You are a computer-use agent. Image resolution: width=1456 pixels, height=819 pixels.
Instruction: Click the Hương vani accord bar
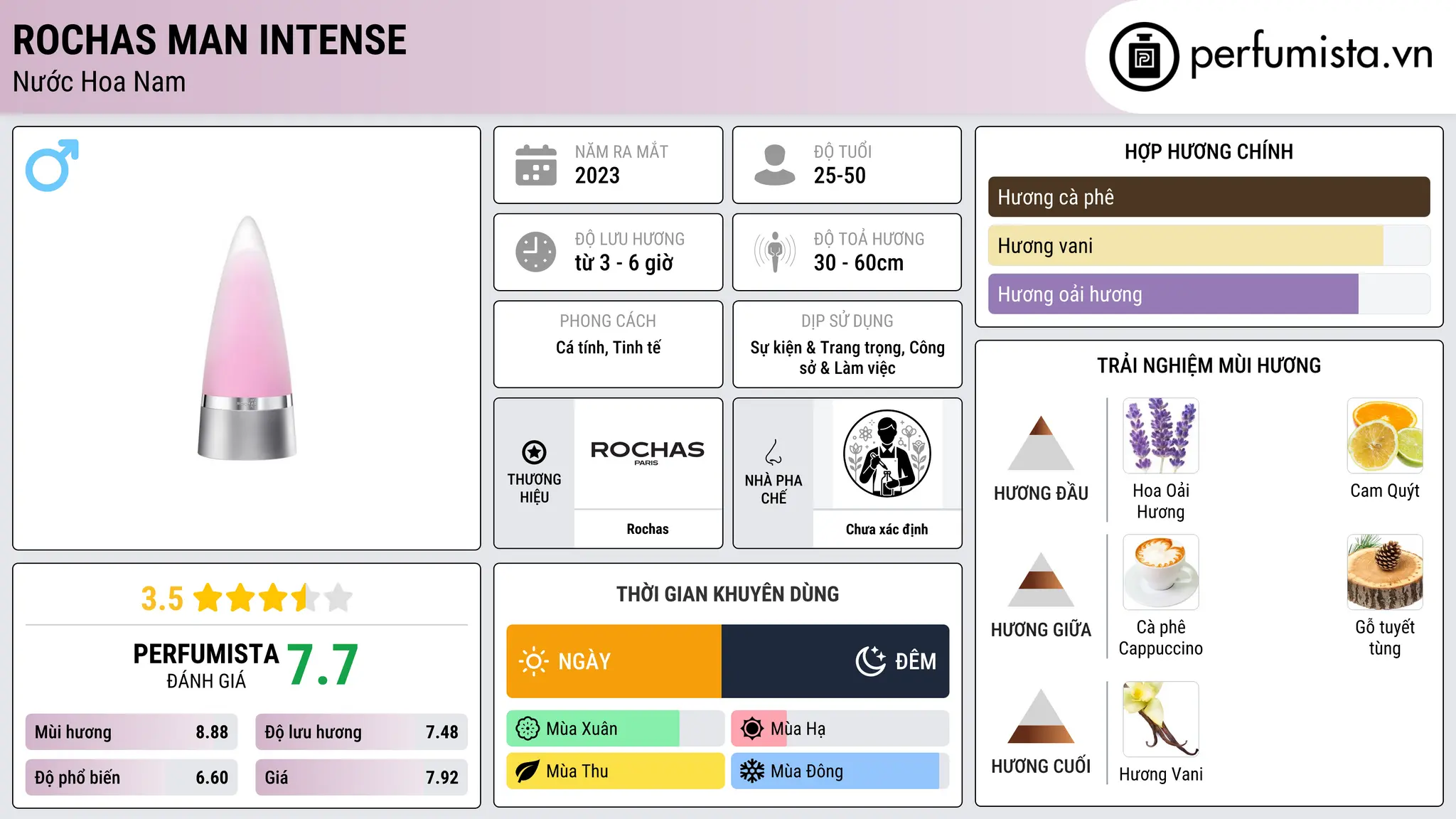click(x=1209, y=246)
